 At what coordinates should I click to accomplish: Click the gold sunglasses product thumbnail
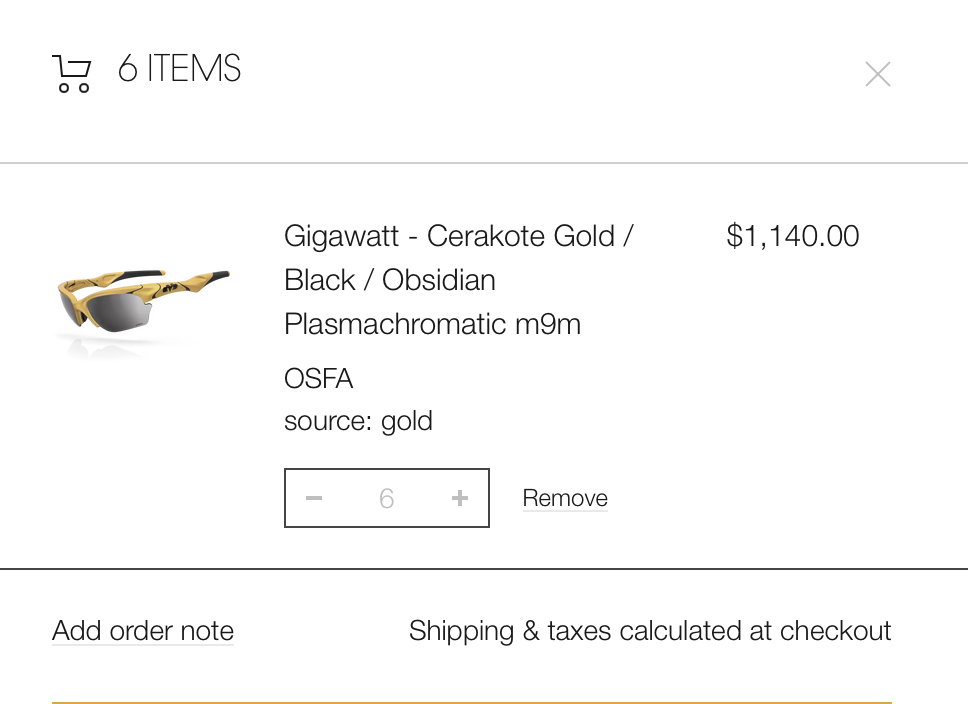(142, 307)
